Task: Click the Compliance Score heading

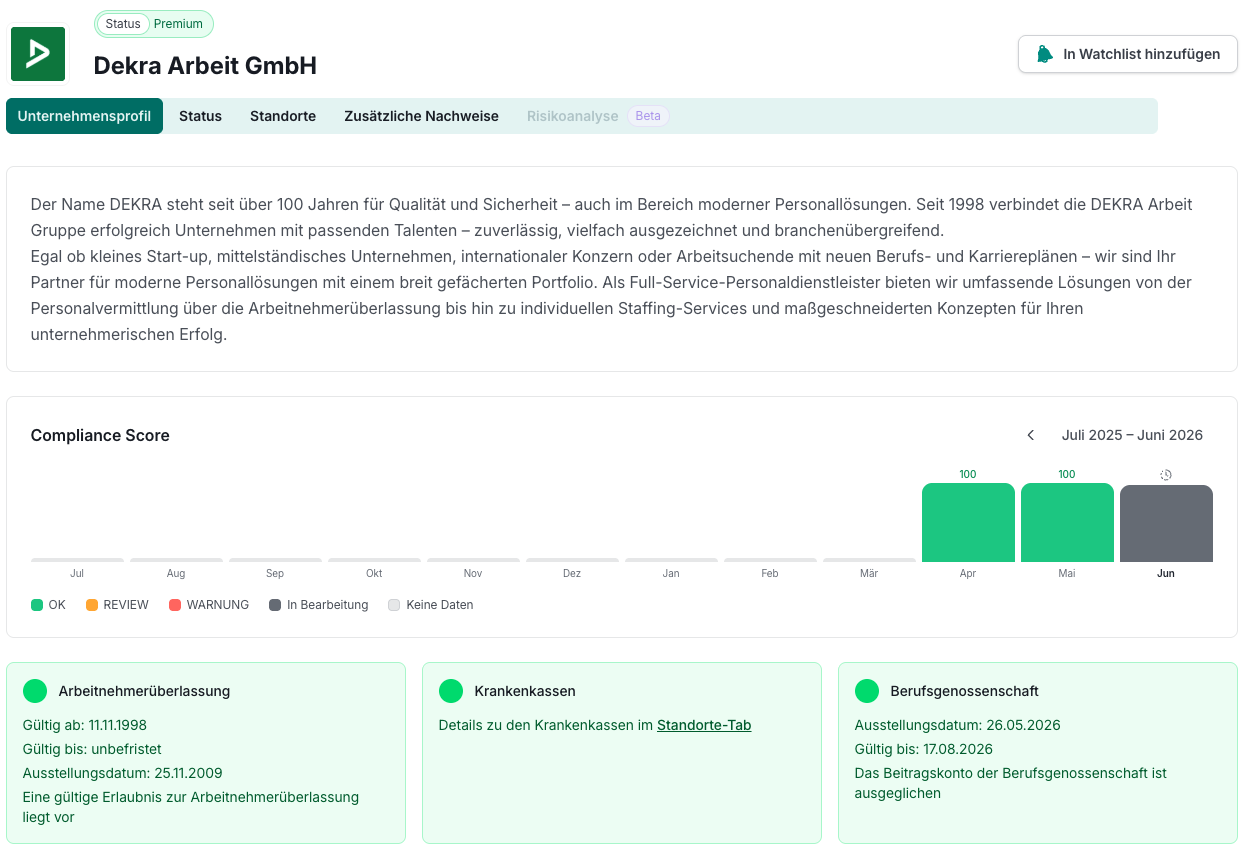Action: [100, 435]
